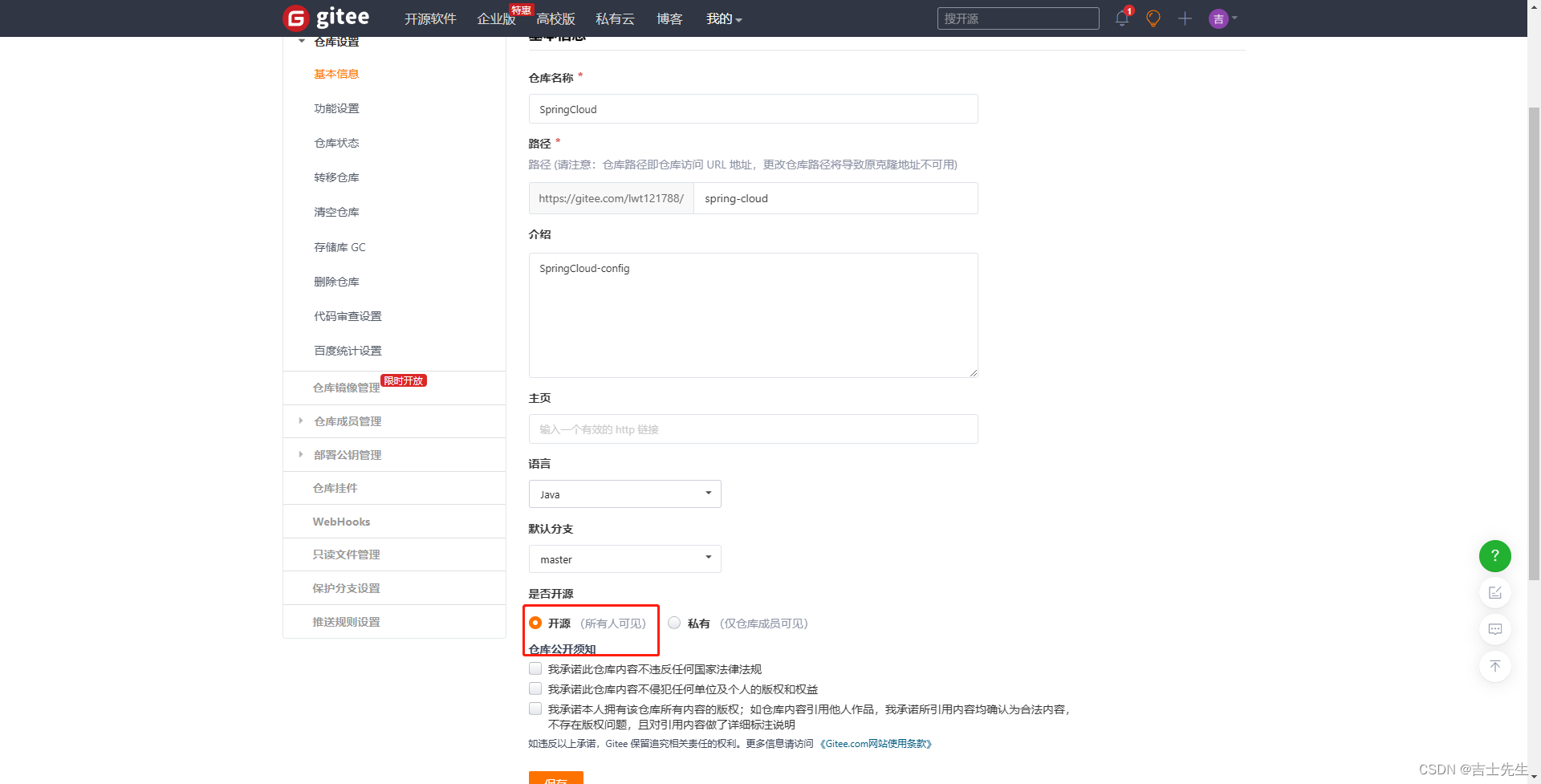Open 只读文件管理 in the sidebar
Viewport: 1541px width, 784px height.
tap(346, 554)
